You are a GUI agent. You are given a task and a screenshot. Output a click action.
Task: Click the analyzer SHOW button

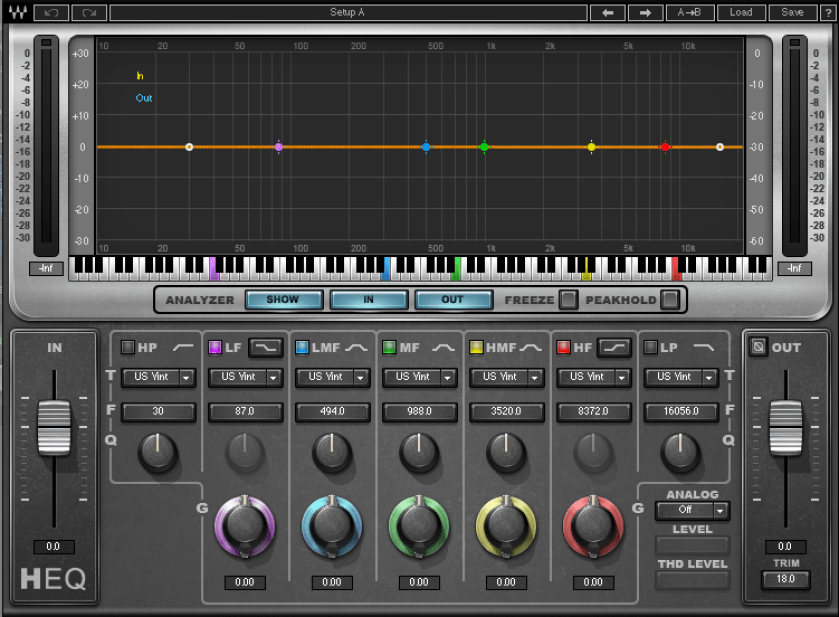tap(285, 299)
